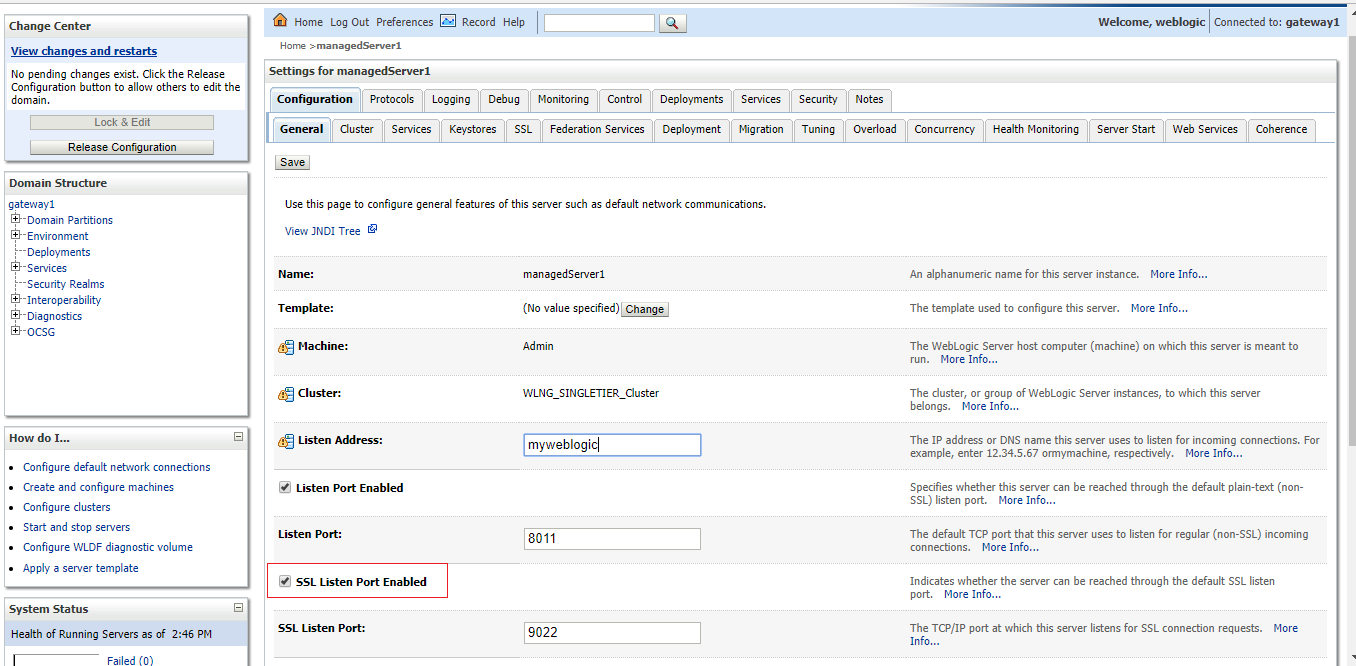
Task: Click the Save button
Action: pyautogui.click(x=292, y=162)
